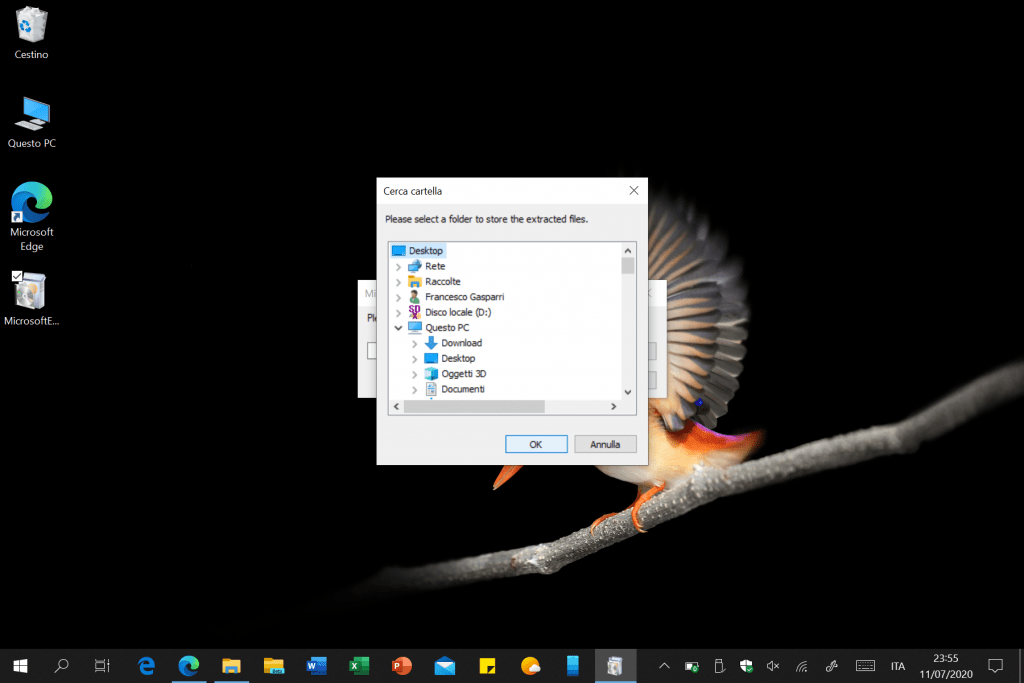Unmute the speaker icon in system tray

pyautogui.click(x=773, y=666)
